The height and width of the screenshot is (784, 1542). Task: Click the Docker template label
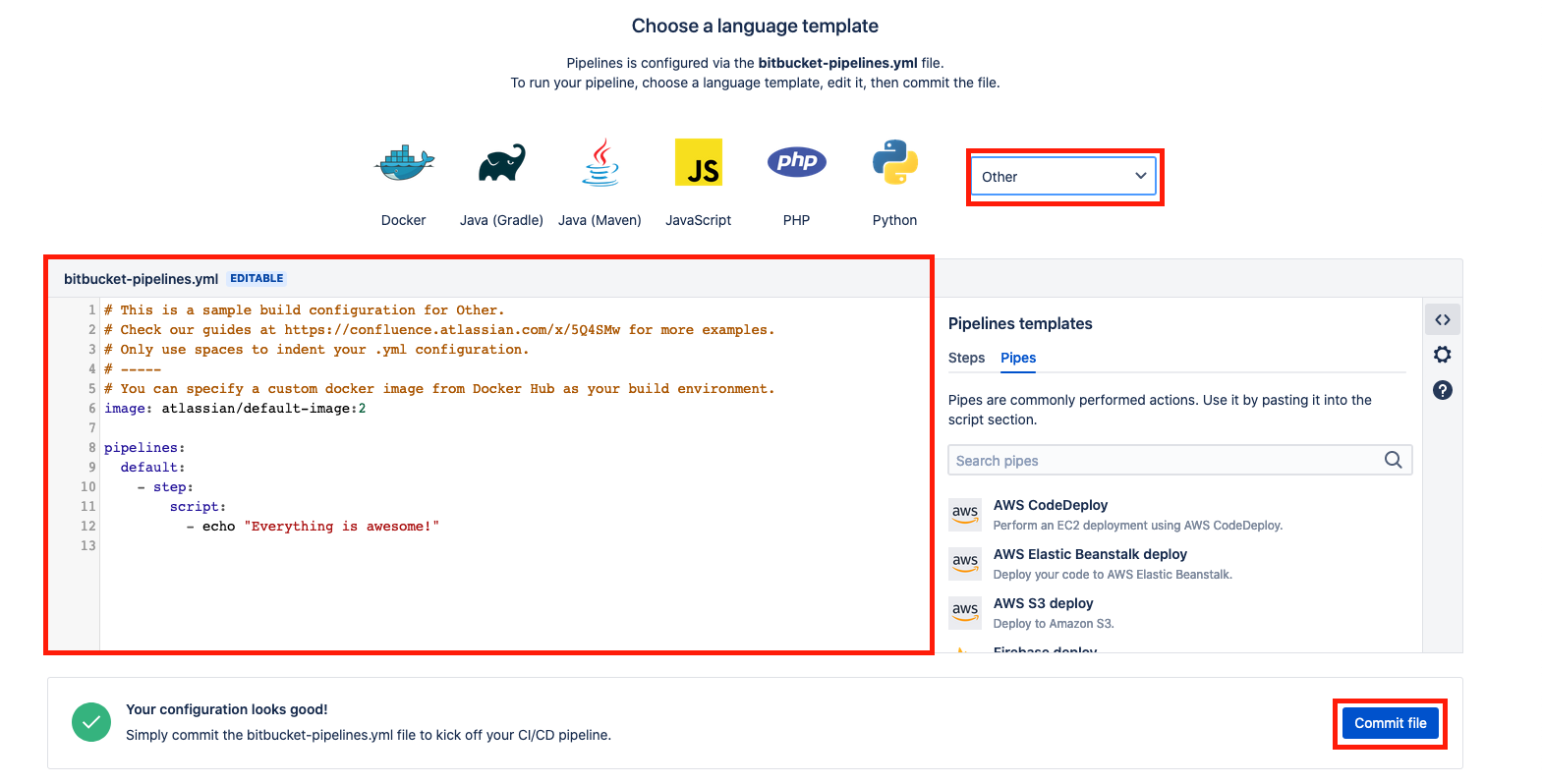click(404, 220)
